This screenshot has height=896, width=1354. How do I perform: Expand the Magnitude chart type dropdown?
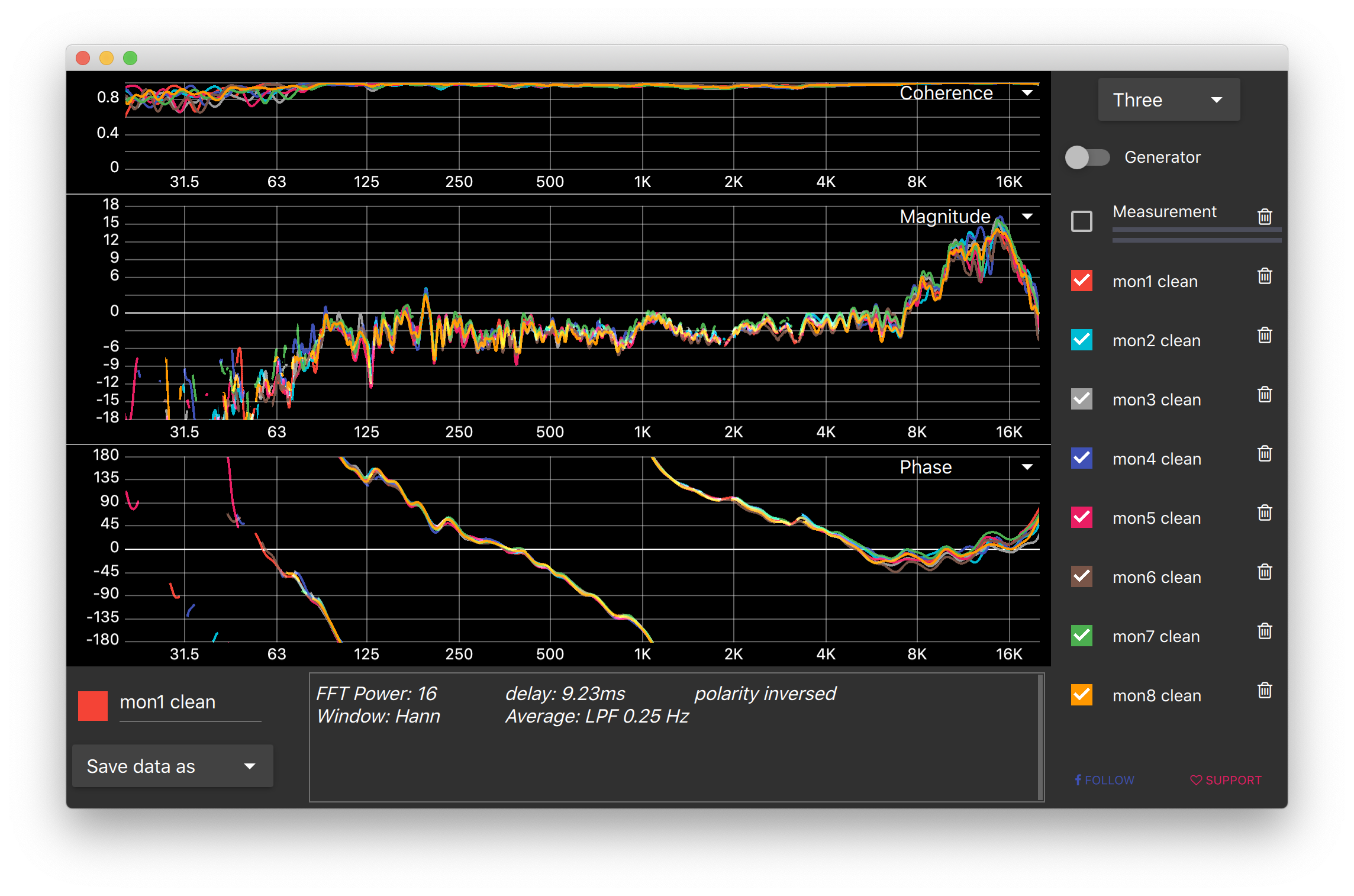tap(1027, 217)
